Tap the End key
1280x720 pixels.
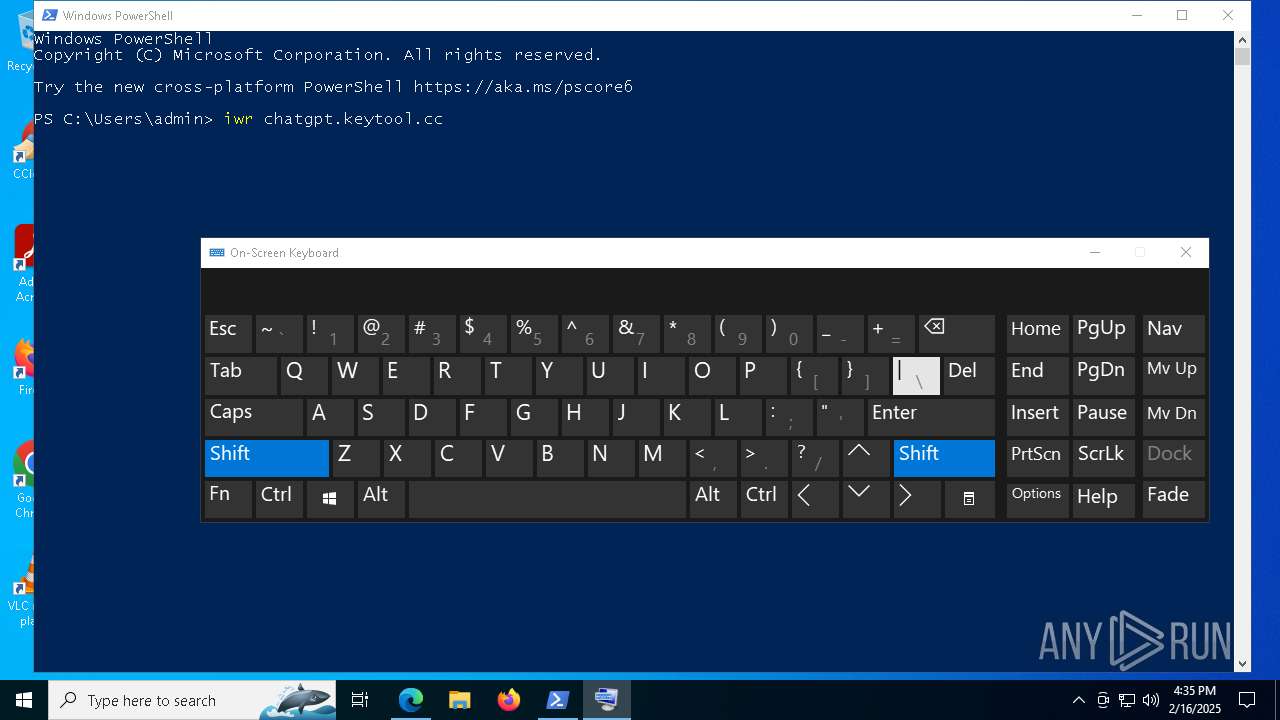click(1037, 375)
